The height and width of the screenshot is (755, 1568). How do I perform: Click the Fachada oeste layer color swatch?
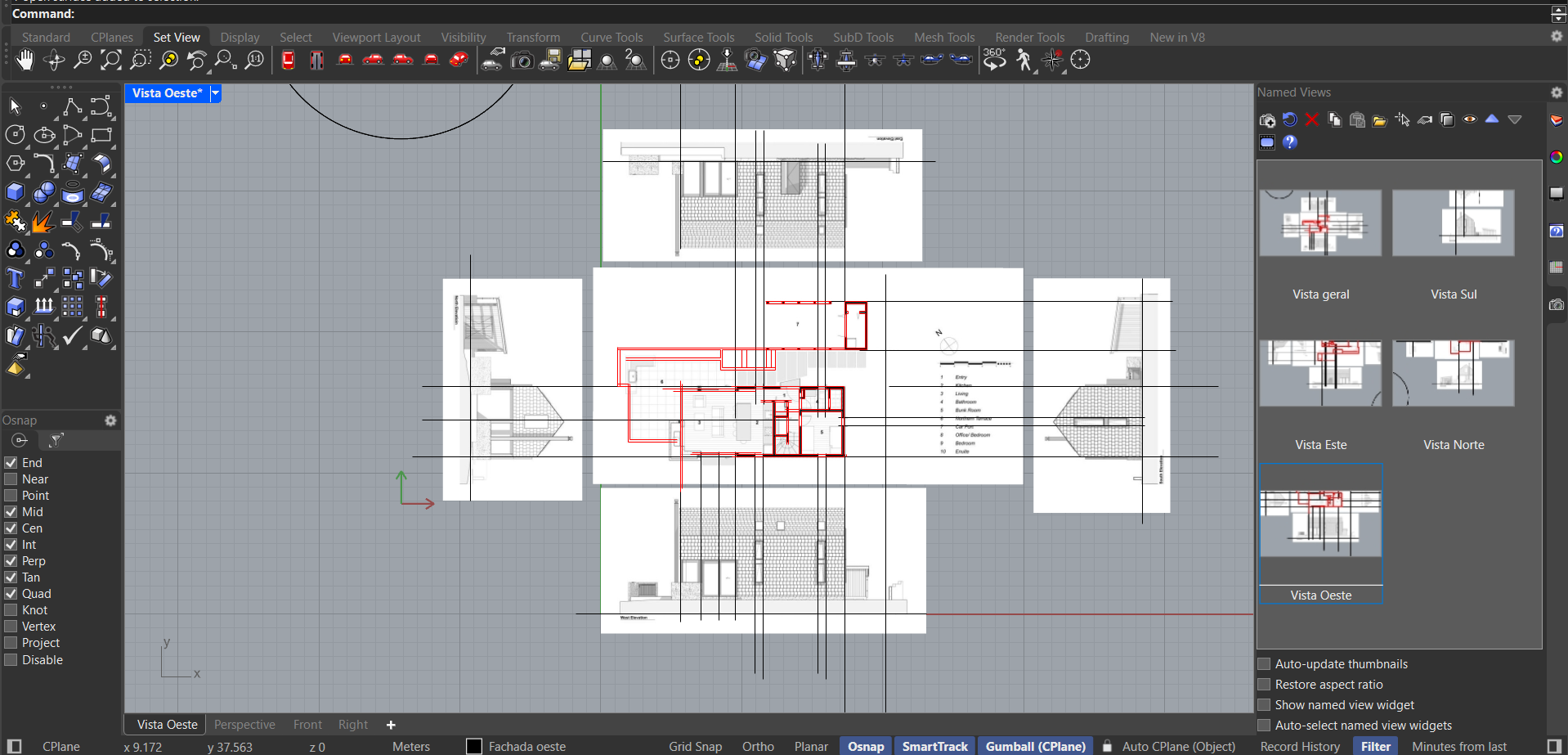[474, 746]
